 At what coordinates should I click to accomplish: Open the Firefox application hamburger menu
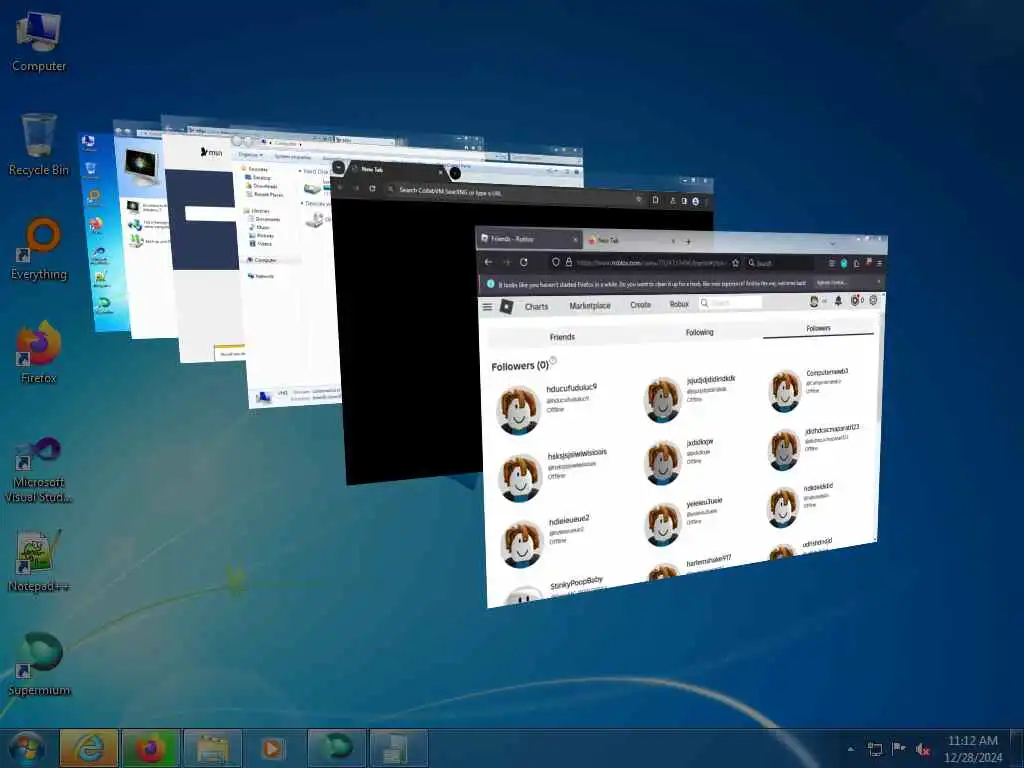pos(879,263)
